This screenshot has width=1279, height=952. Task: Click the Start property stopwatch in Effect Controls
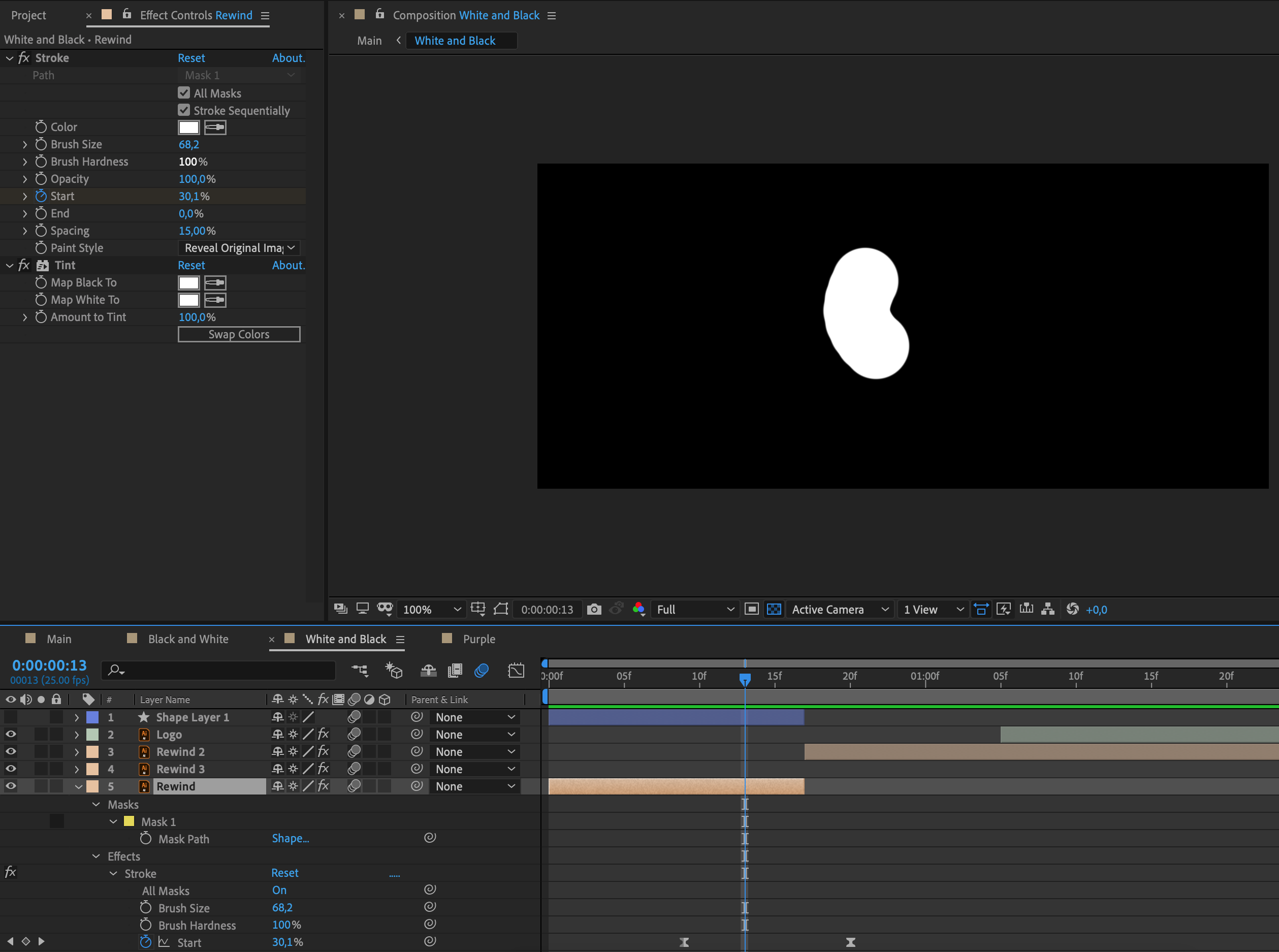pyautogui.click(x=41, y=197)
